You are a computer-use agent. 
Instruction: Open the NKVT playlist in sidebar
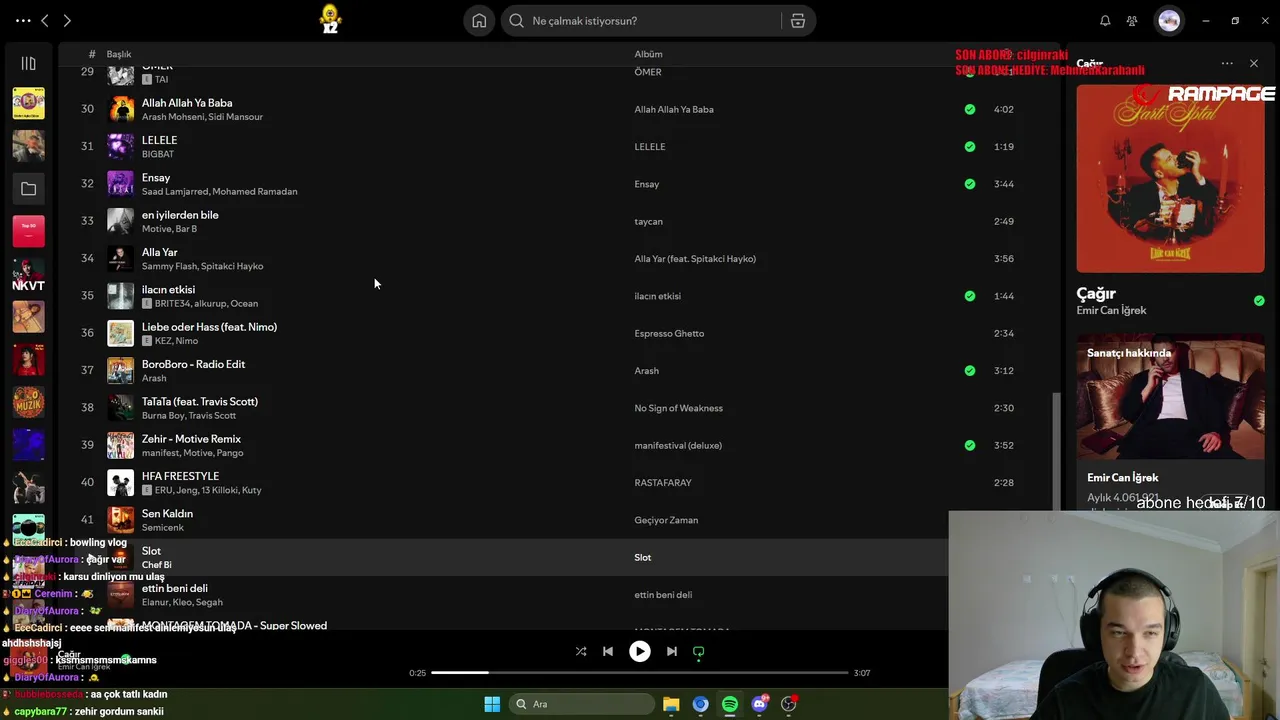(28, 275)
